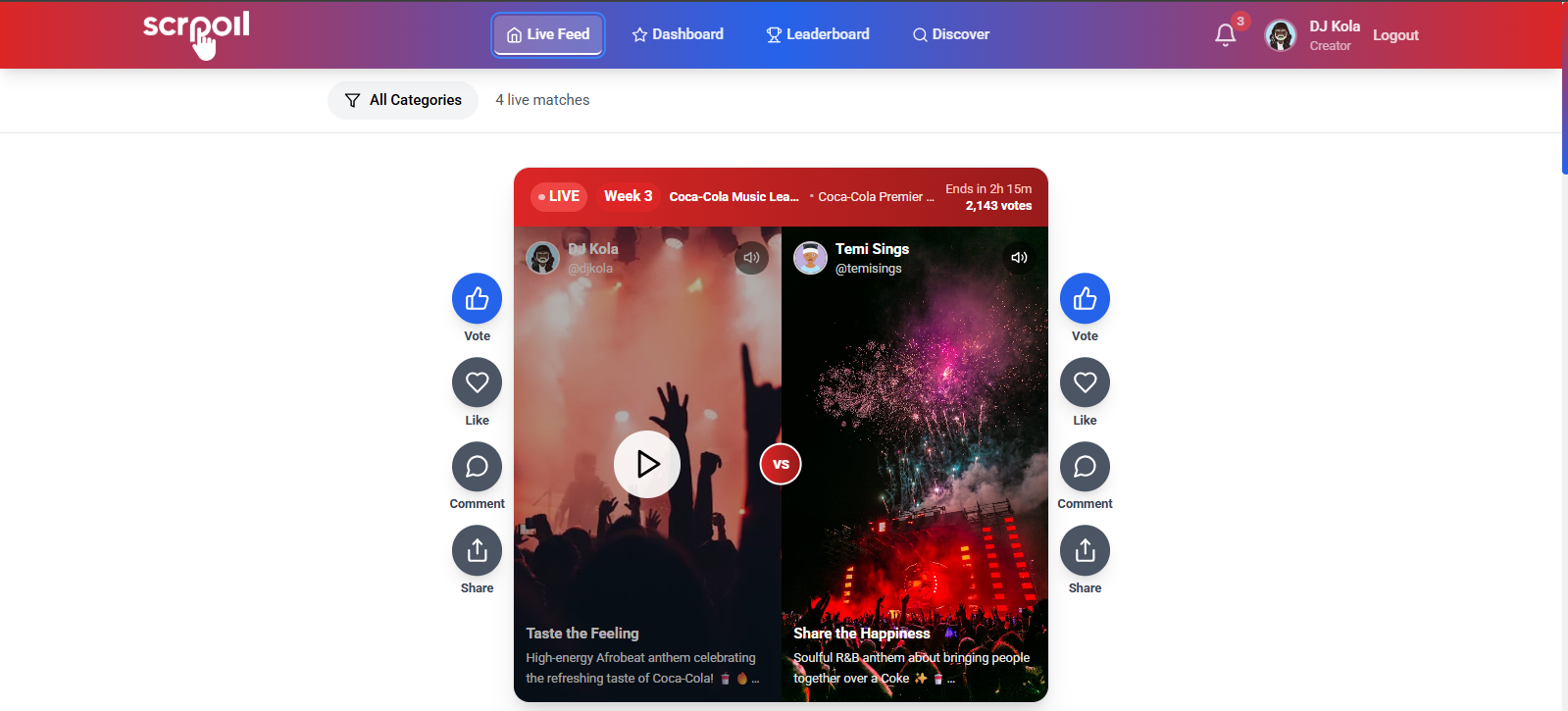Comment on Temi Sings' entry (right bubble)
The image size is (1568, 711).
1085,466
